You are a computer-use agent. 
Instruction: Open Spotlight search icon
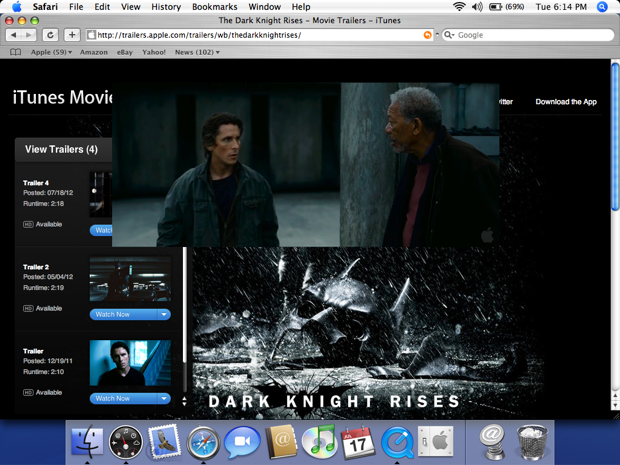pyautogui.click(x=602, y=7)
